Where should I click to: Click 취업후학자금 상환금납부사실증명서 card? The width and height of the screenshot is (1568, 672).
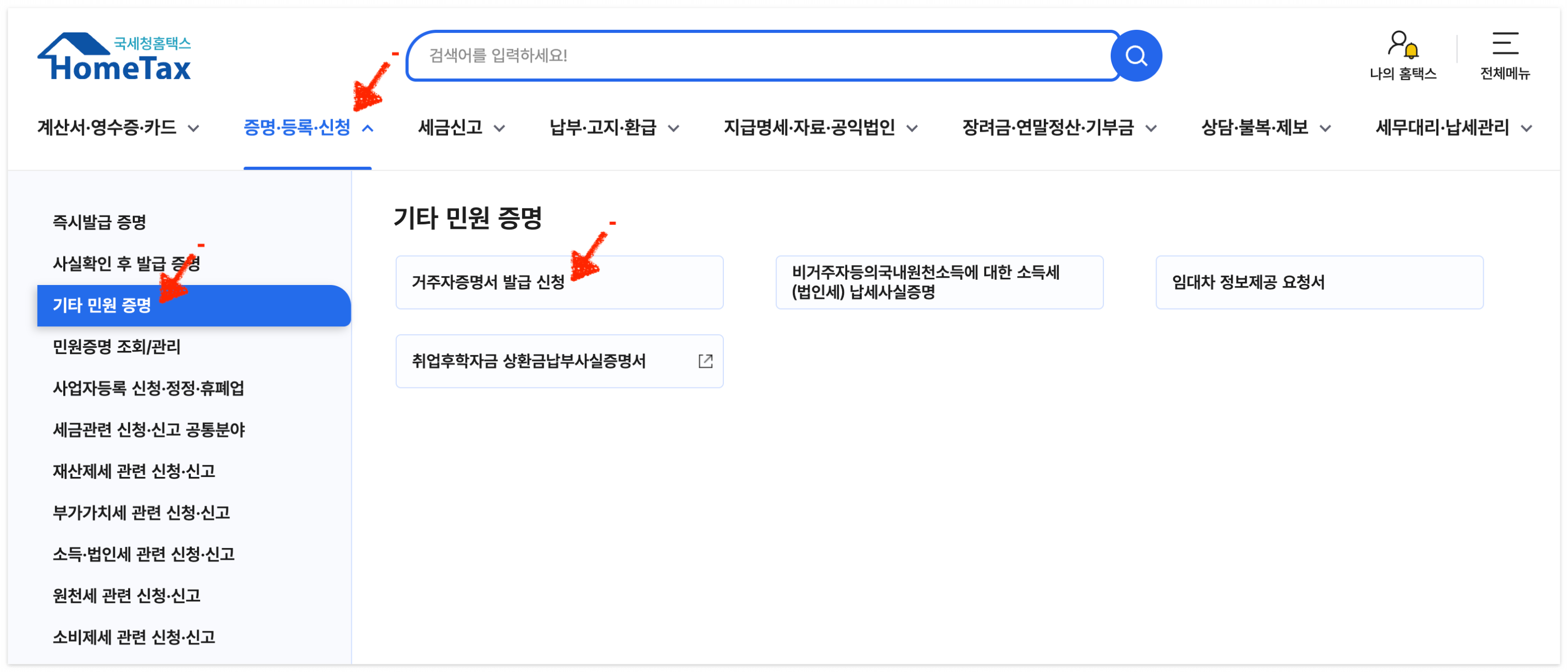559,361
